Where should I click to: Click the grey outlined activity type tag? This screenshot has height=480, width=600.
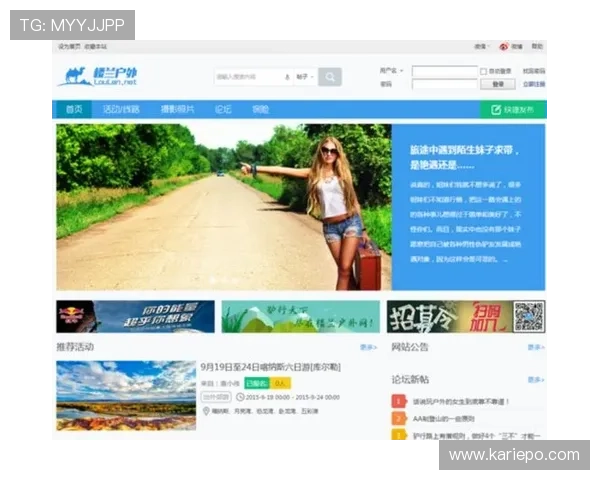216,397
